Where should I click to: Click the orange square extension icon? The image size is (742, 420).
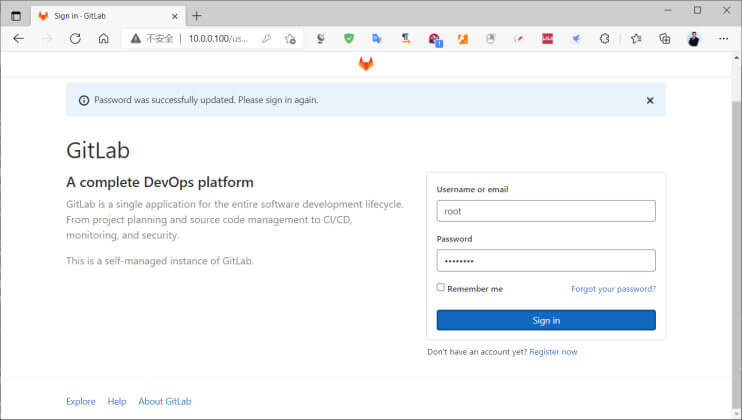463,39
